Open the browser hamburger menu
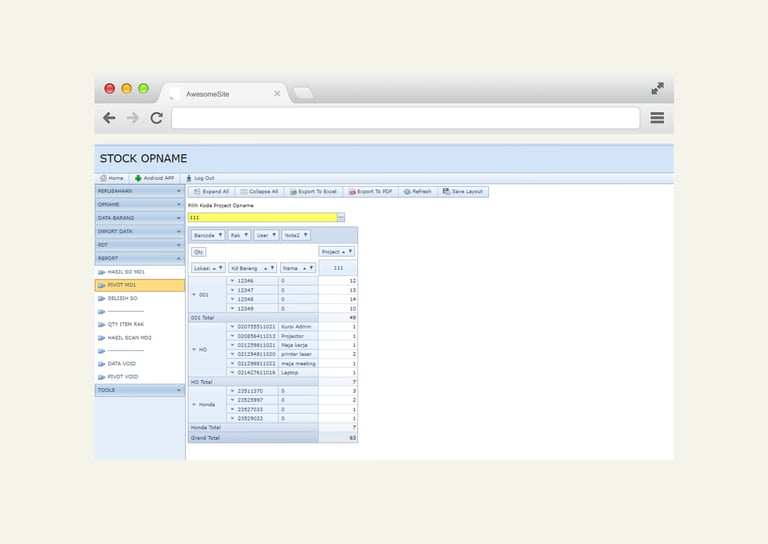The image size is (768, 544). (657, 118)
